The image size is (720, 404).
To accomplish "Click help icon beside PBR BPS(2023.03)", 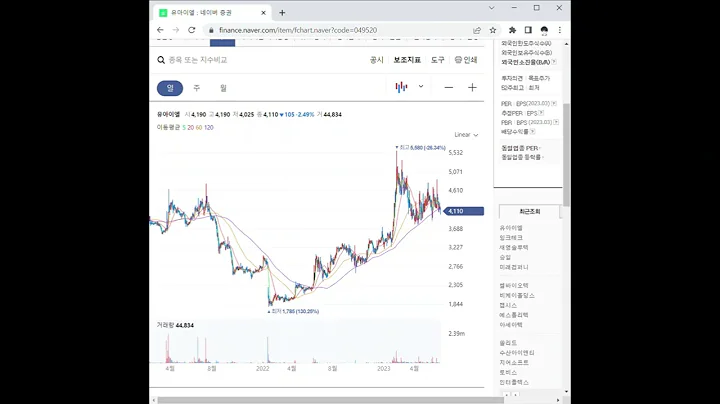I will 556,122.
